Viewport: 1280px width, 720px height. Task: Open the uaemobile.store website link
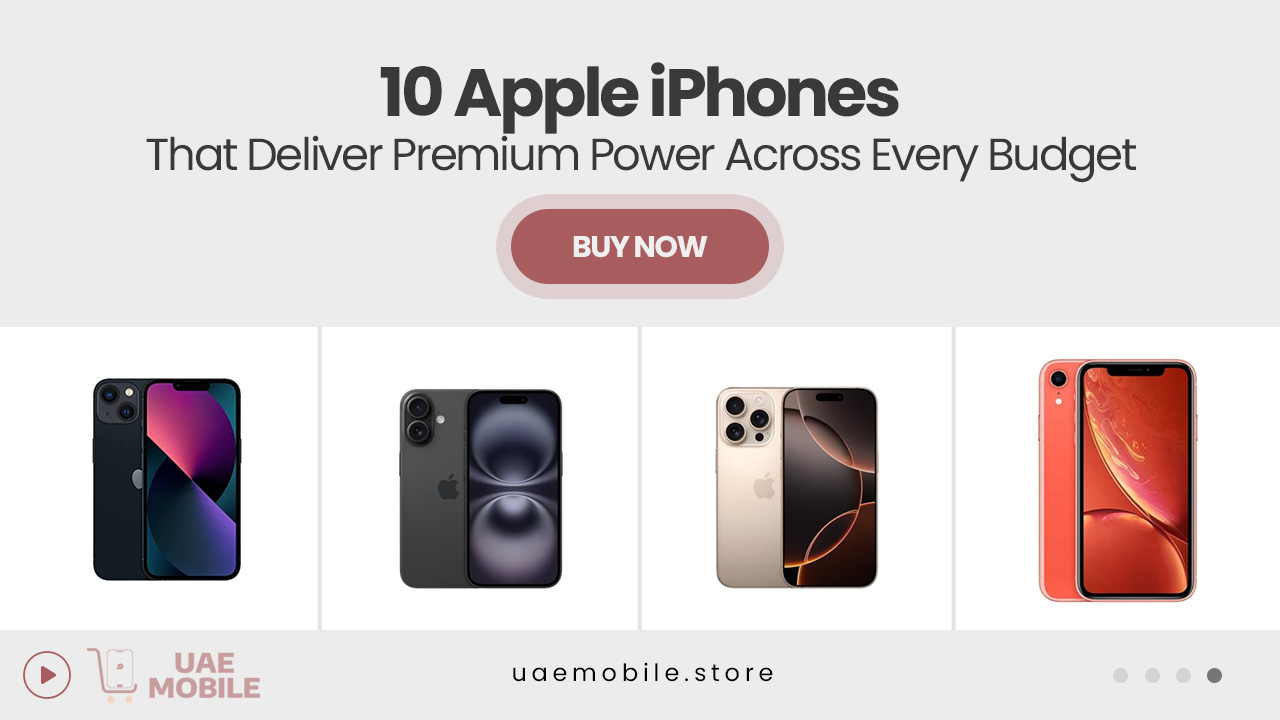[643, 673]
